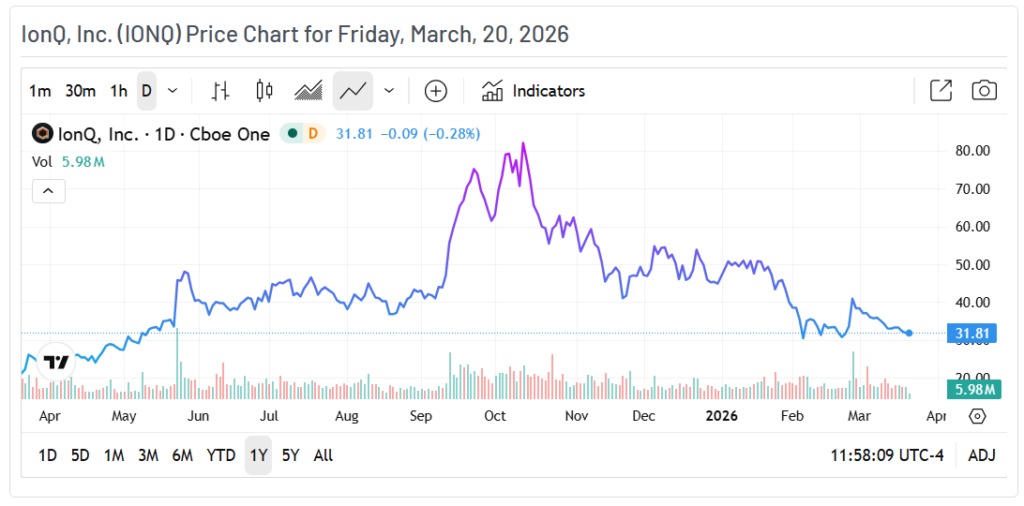Click the Compare or Add Symbol plus icon
Image resolution: width=1024 pixels, height=506 pixels.
coord(436,91)
